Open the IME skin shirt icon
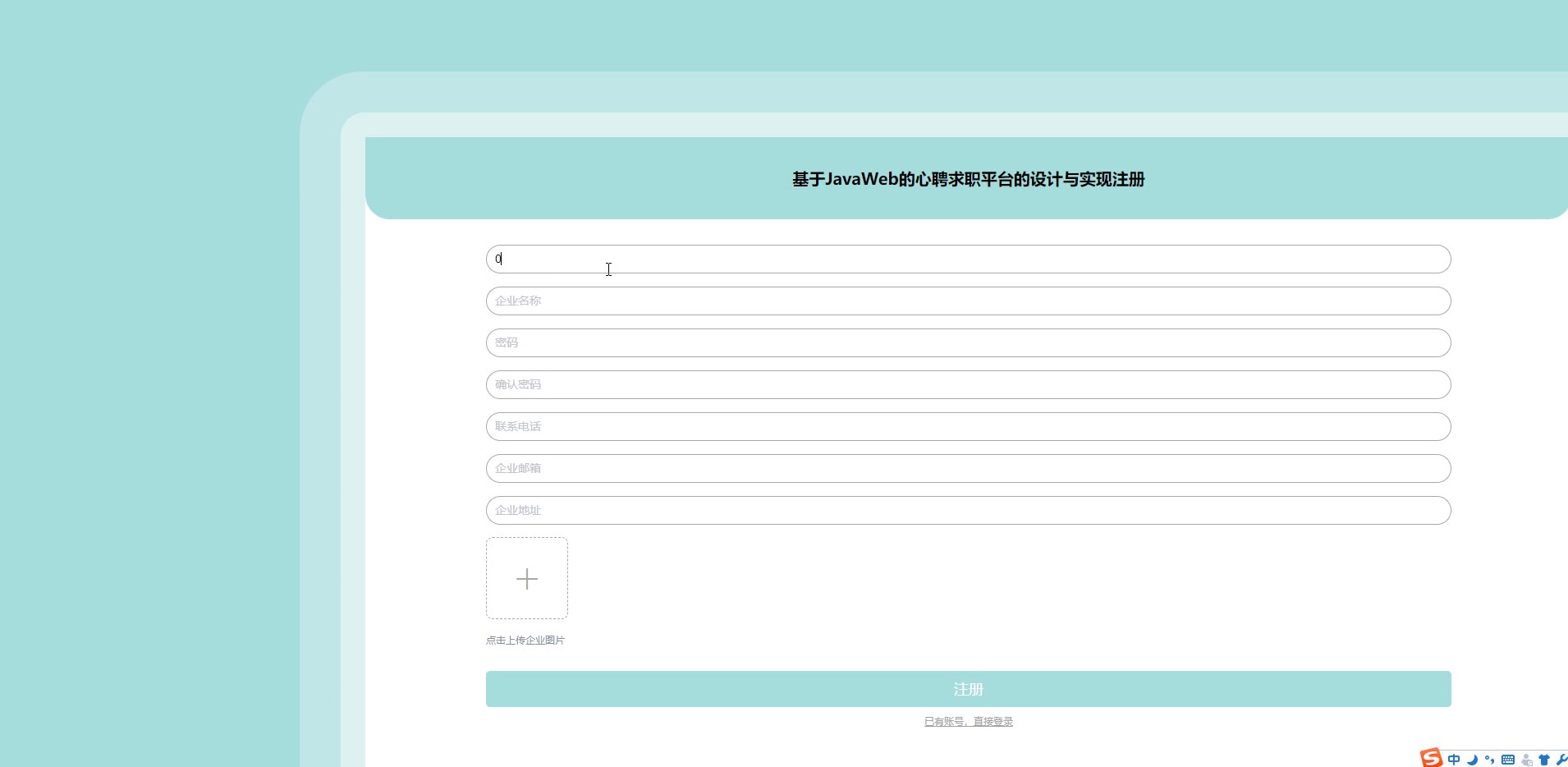Image resolution: width=1568 pixels, height=767 pixels. pyautogui.click(x=1544, y=760)
